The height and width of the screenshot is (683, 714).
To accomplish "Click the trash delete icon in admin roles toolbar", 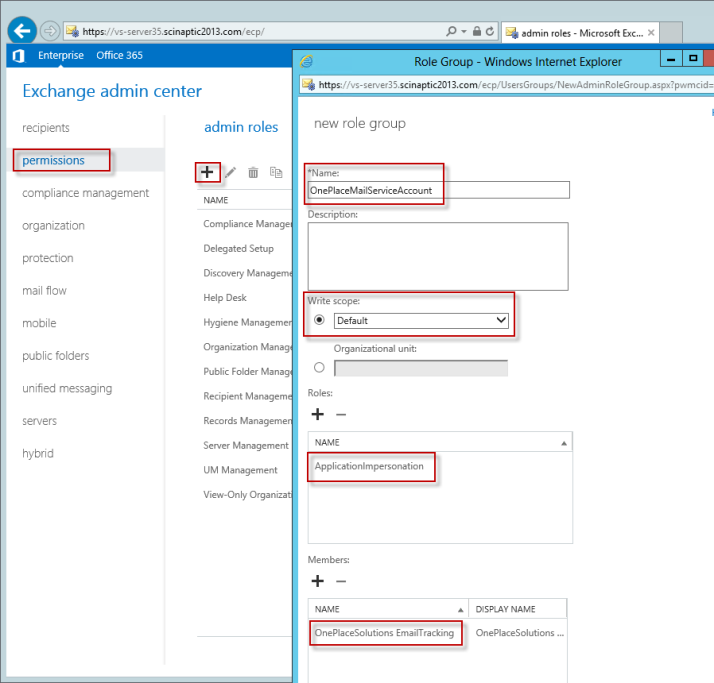I will (253, 172).
